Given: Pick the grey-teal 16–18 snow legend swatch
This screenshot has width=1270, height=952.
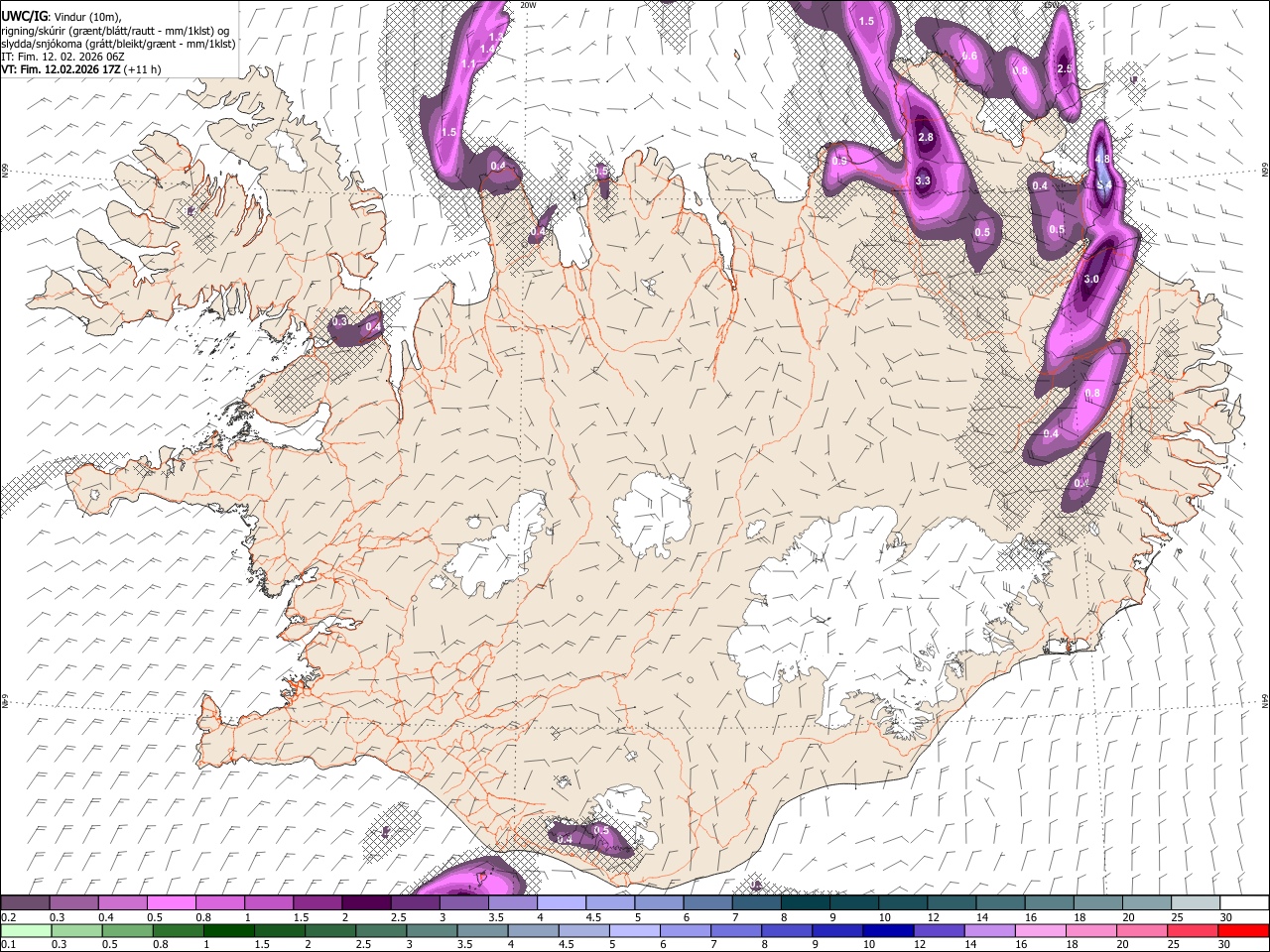Looking at the screenshot, I should pyautogui.click(x=1049, y=903).
